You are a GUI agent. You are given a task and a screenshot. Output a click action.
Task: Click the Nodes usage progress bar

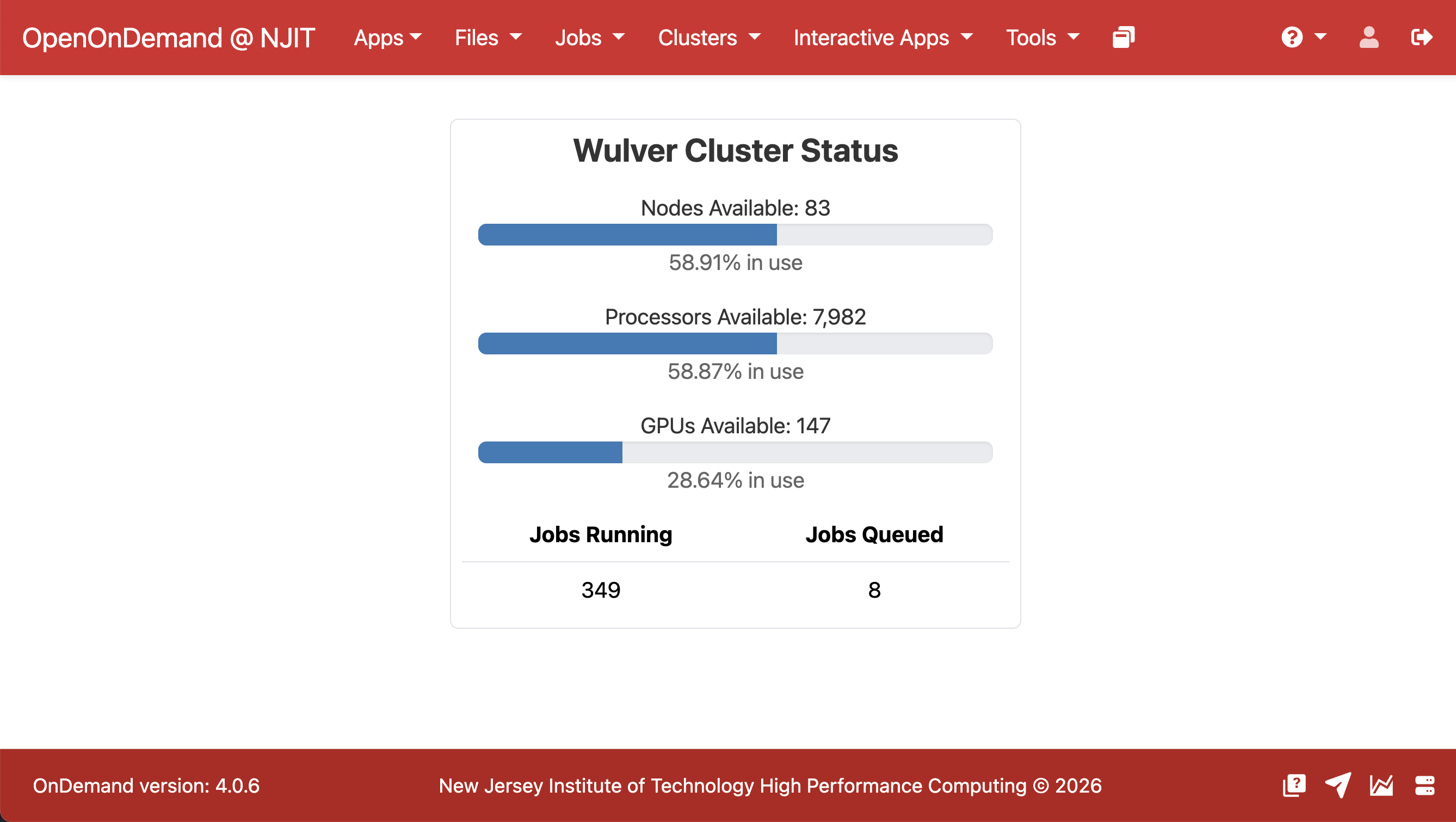click(735, 235)
